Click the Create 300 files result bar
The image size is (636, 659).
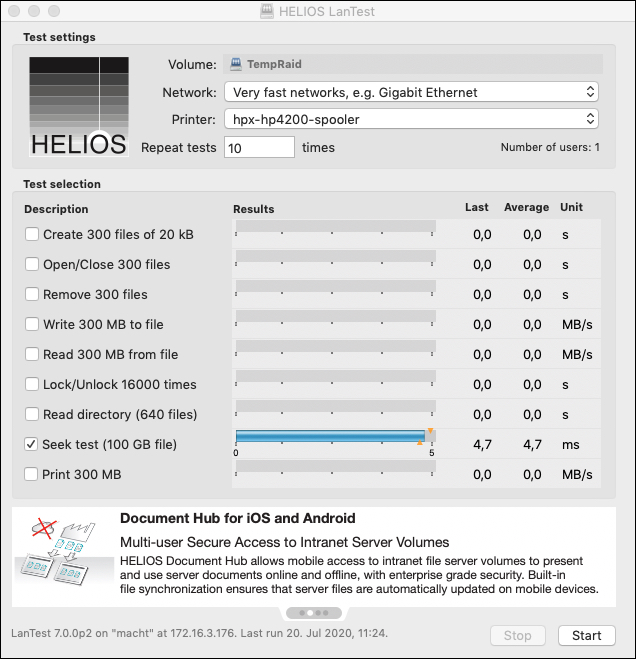click(335, 226)
